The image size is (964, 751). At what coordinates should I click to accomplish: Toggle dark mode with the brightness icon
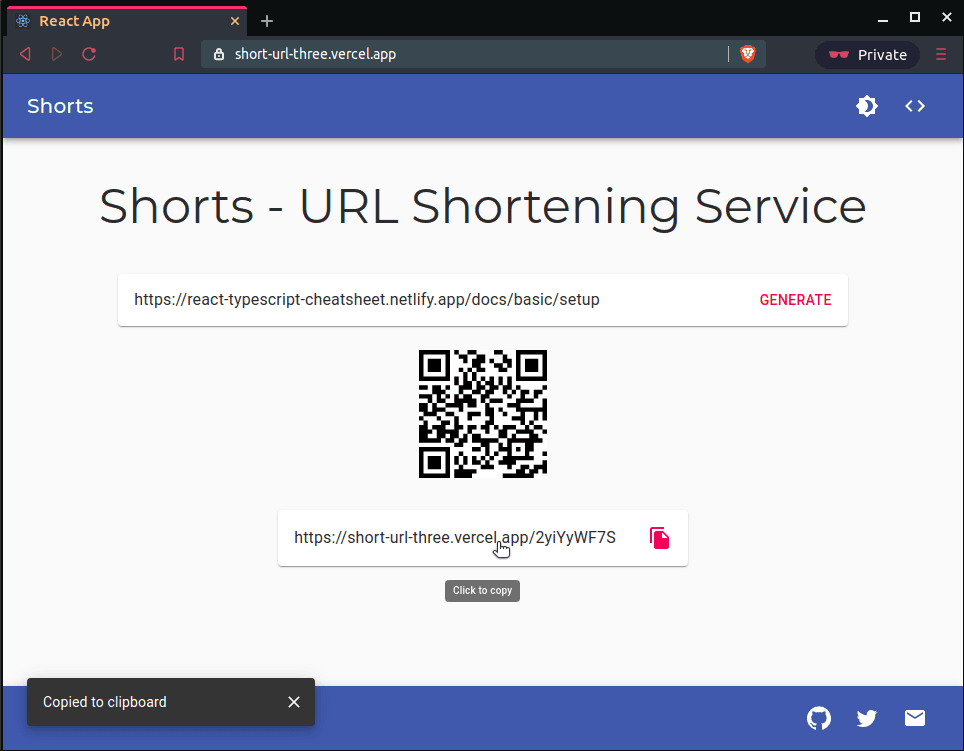pos(867,106)
